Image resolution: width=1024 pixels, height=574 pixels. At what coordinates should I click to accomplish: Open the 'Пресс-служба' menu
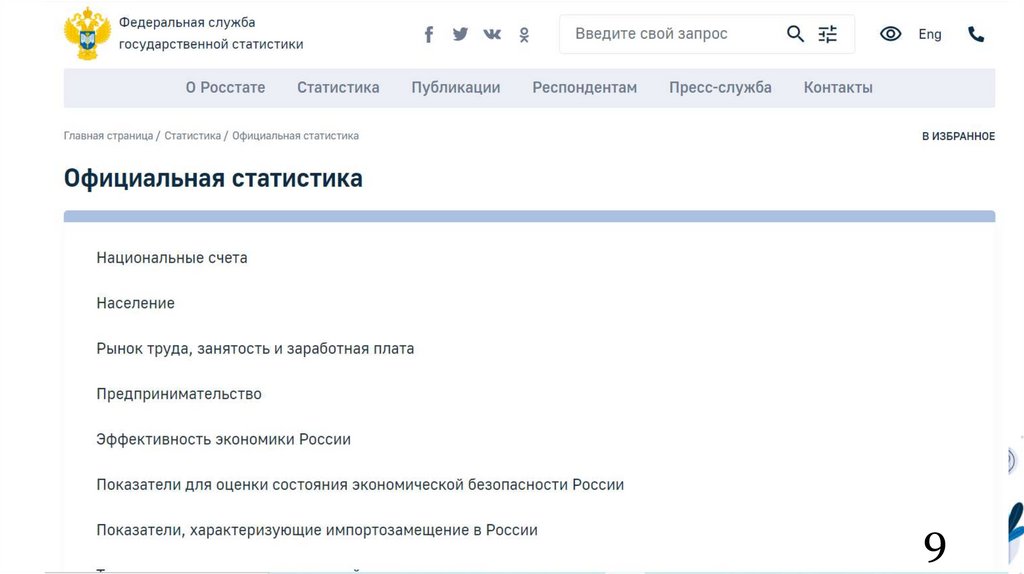(720, 88)
